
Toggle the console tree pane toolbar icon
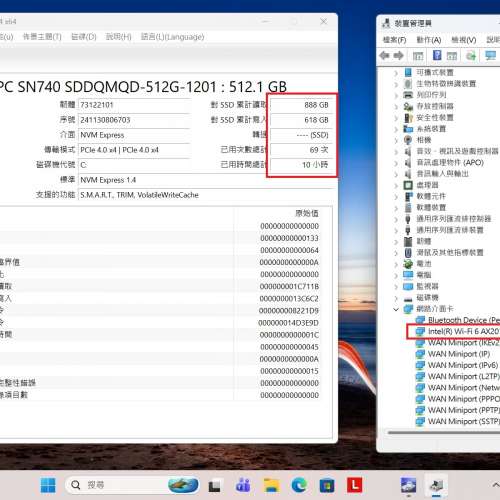418,55
